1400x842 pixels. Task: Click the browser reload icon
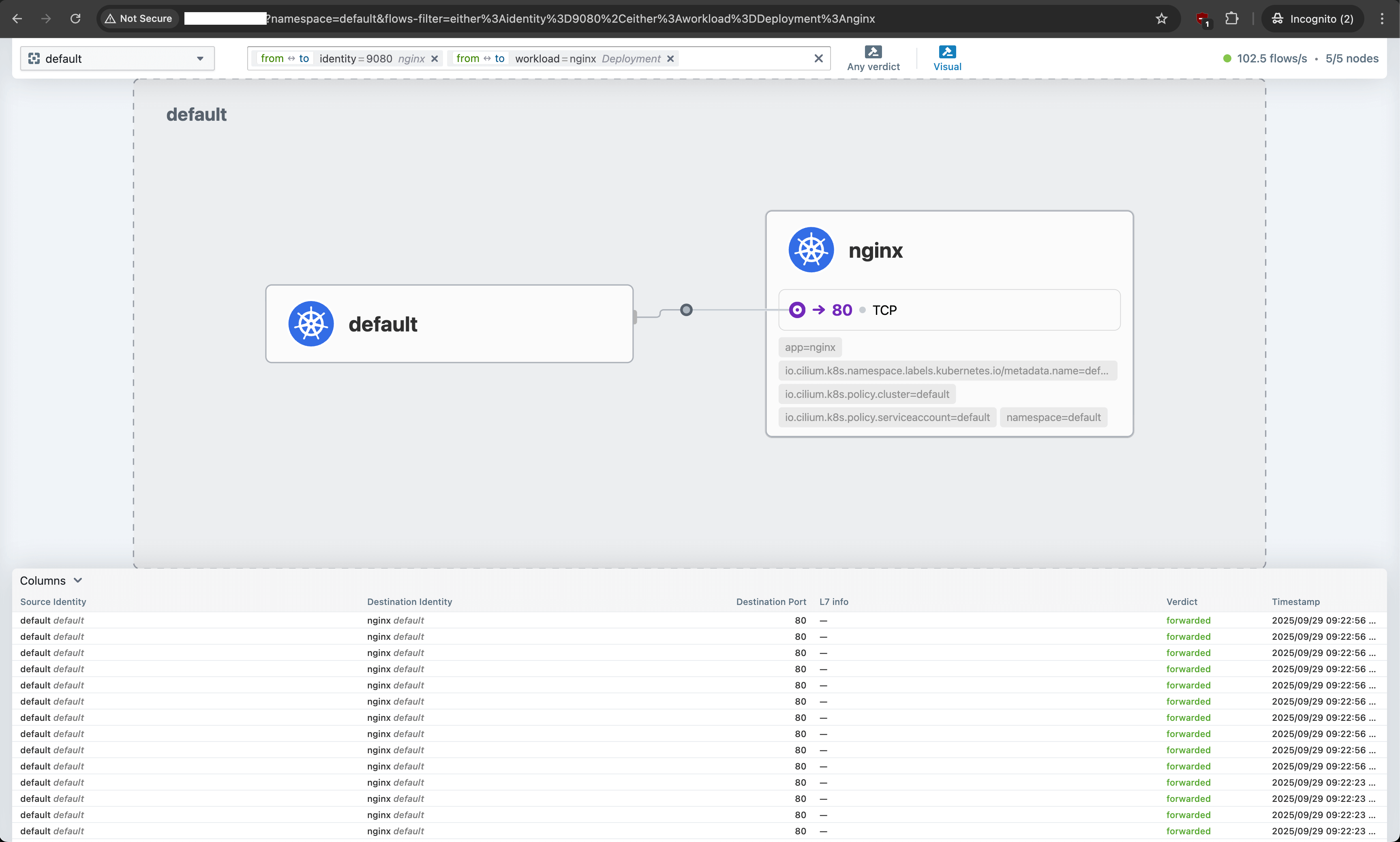(x=75, y=19)
